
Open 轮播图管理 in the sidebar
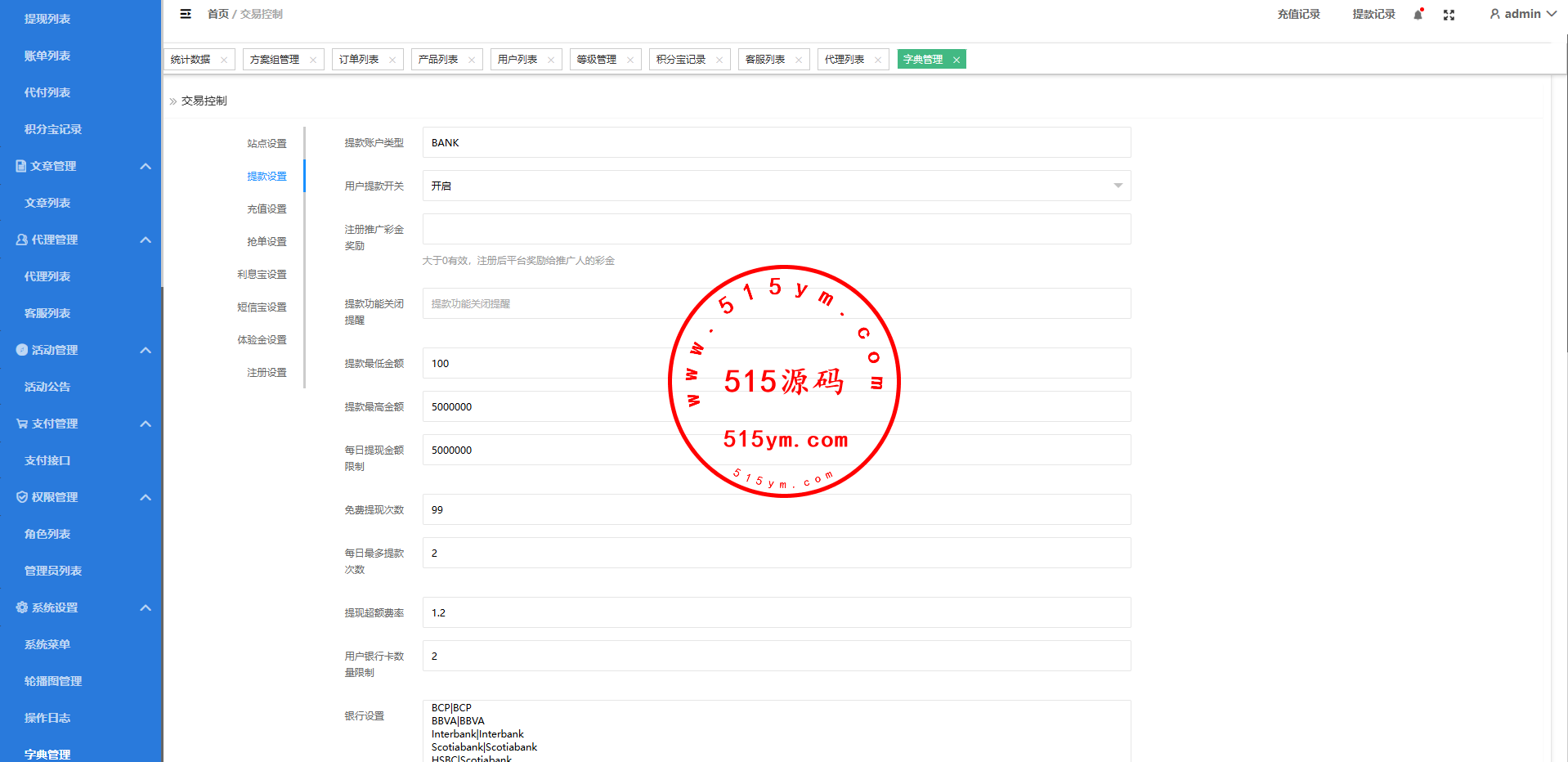[53, 681]
